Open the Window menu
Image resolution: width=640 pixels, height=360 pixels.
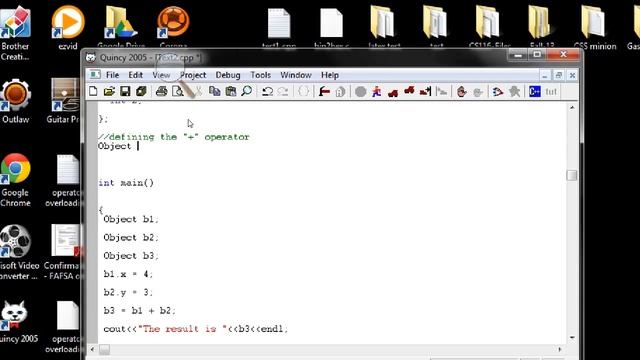pyautogui.click(x=296, y=75)
